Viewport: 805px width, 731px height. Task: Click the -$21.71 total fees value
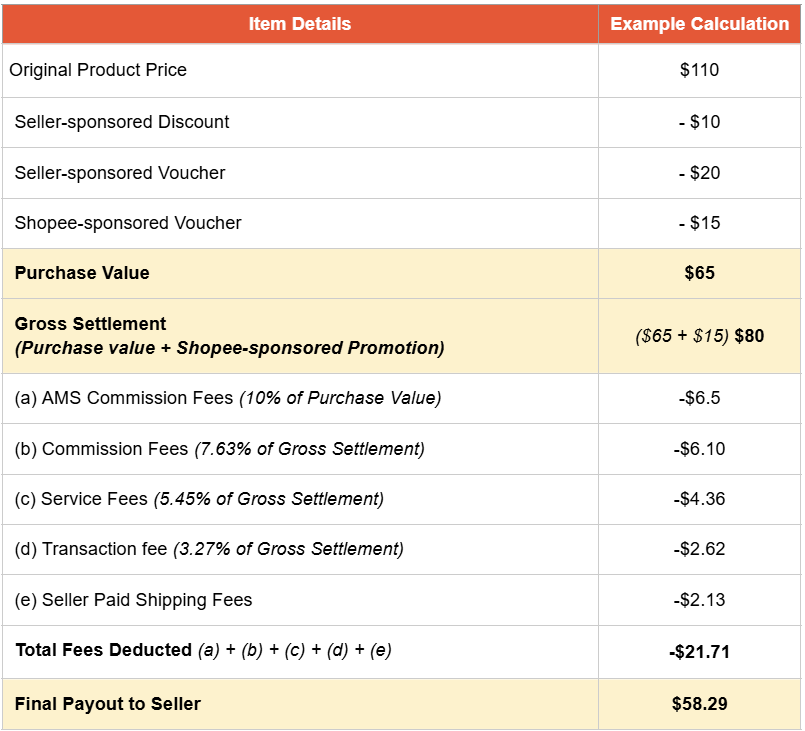pos(699,652)
